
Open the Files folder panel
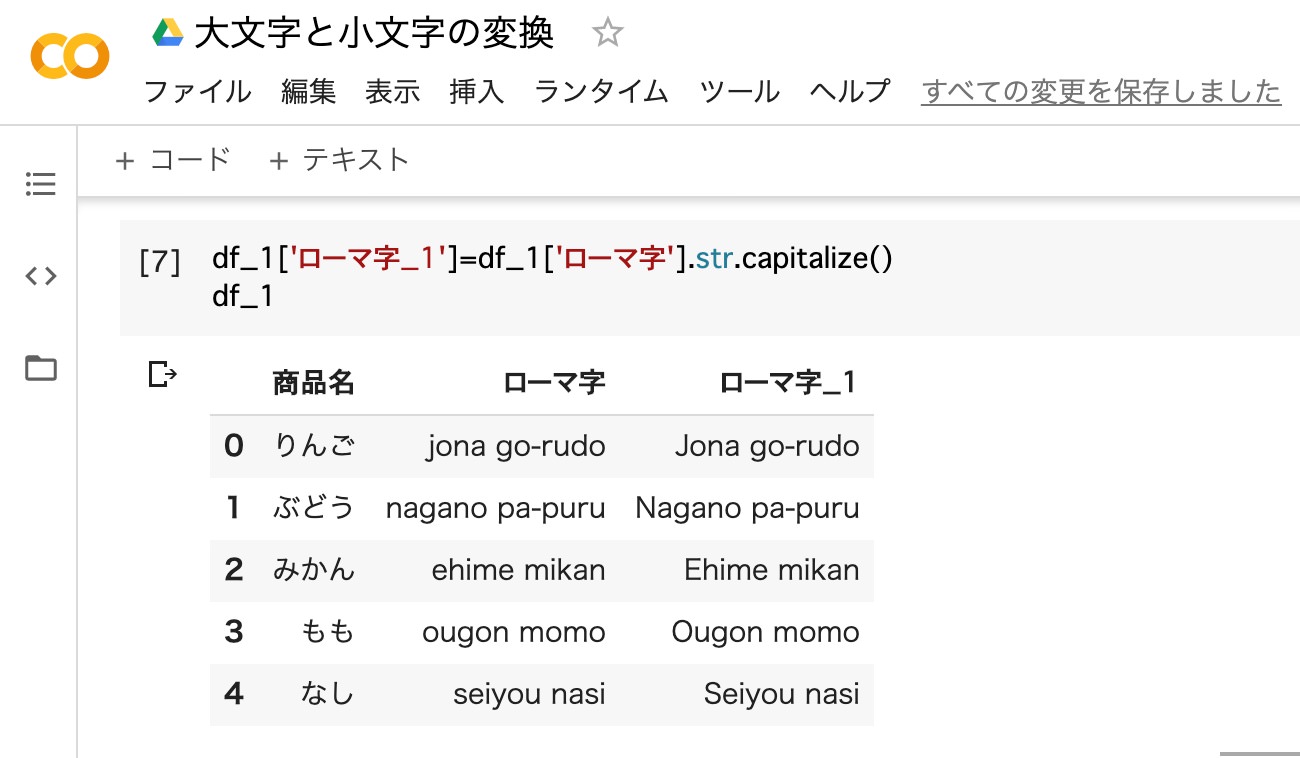[x=41, y=368]
